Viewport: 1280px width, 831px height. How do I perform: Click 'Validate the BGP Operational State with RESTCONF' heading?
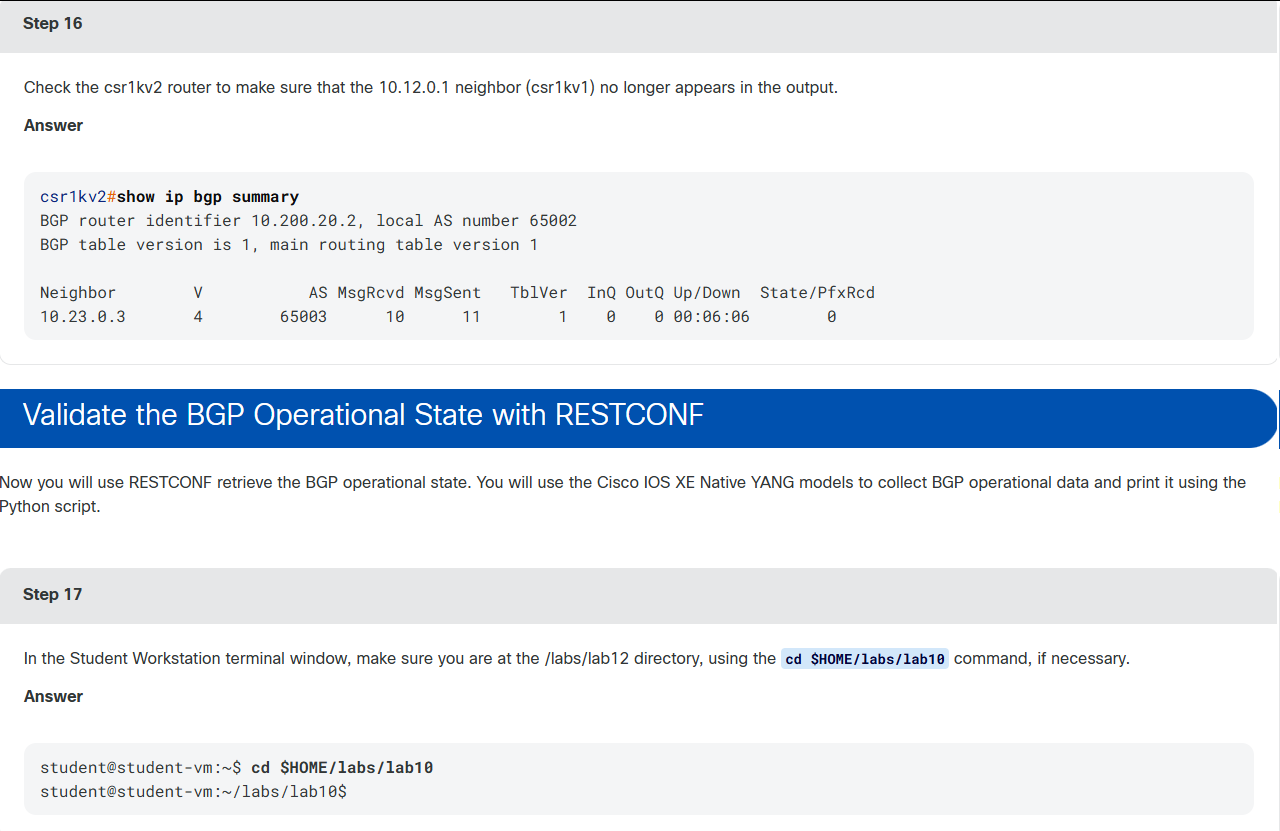363,414
